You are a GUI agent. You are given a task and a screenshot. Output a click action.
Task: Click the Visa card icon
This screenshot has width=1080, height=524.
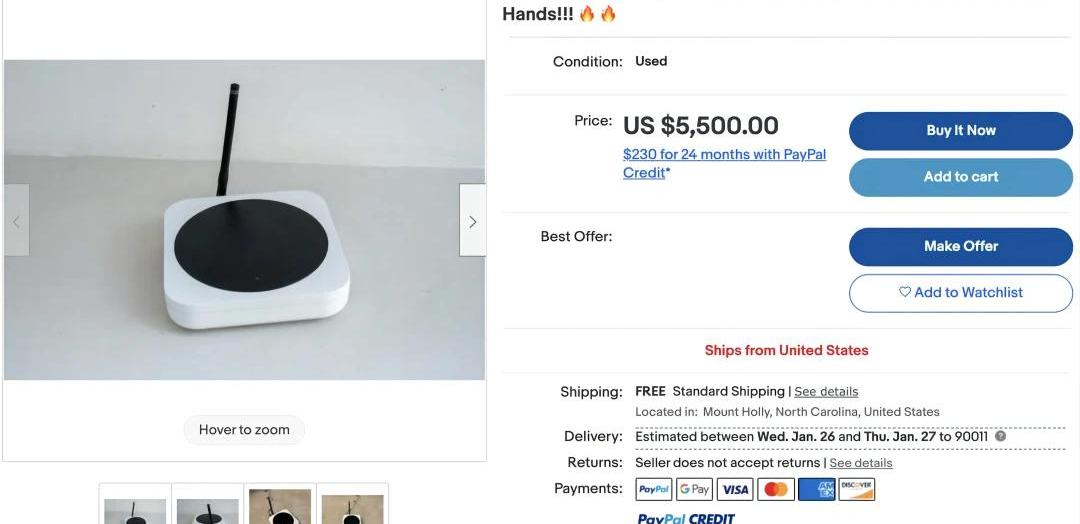click(735, 489)
